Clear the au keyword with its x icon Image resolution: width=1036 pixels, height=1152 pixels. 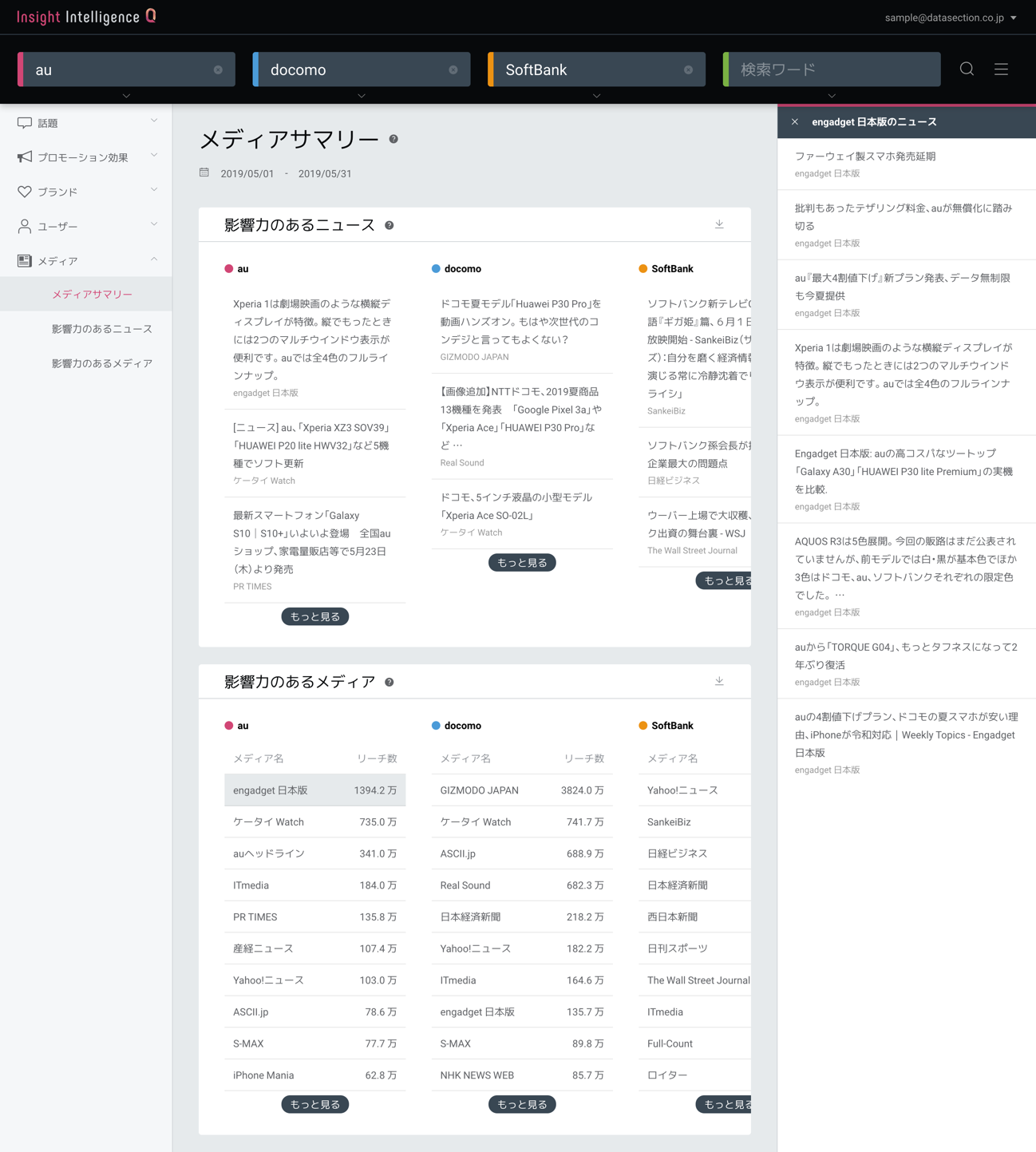click(x=218, y=70)
